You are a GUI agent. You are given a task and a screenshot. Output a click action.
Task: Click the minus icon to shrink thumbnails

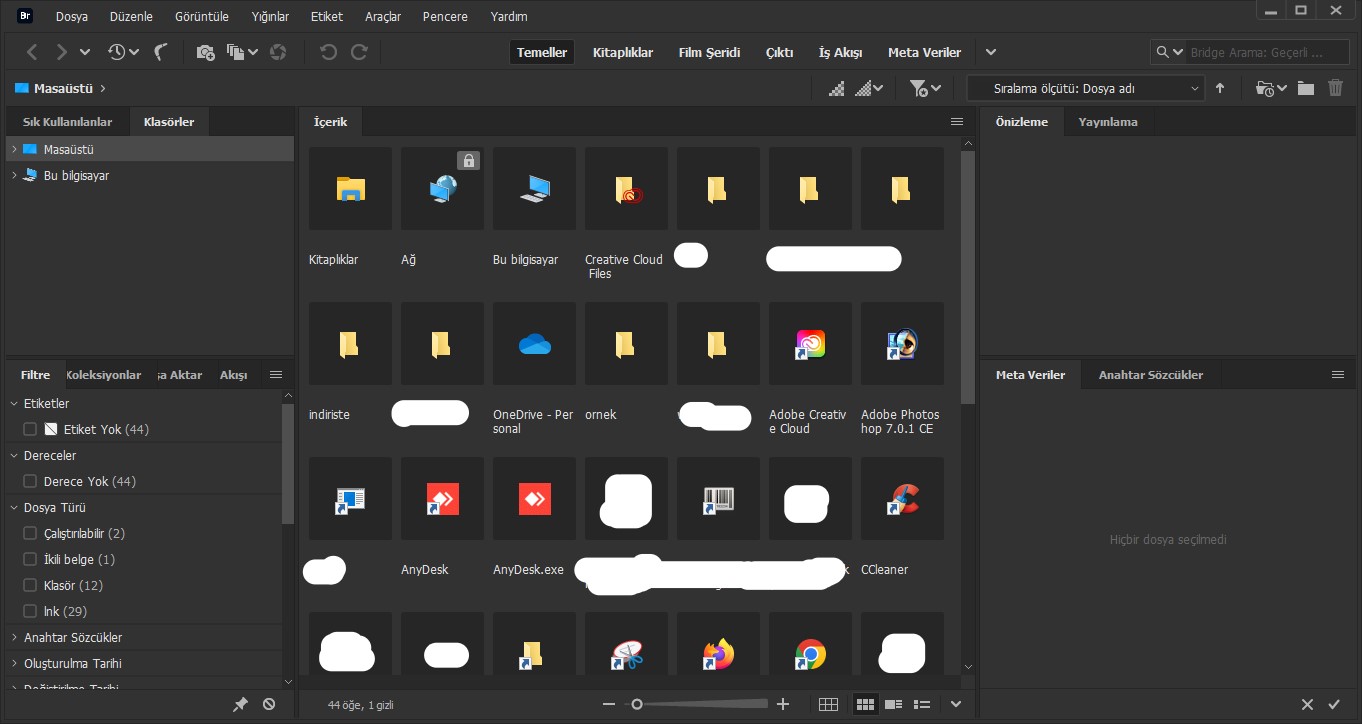click(609, 704)
